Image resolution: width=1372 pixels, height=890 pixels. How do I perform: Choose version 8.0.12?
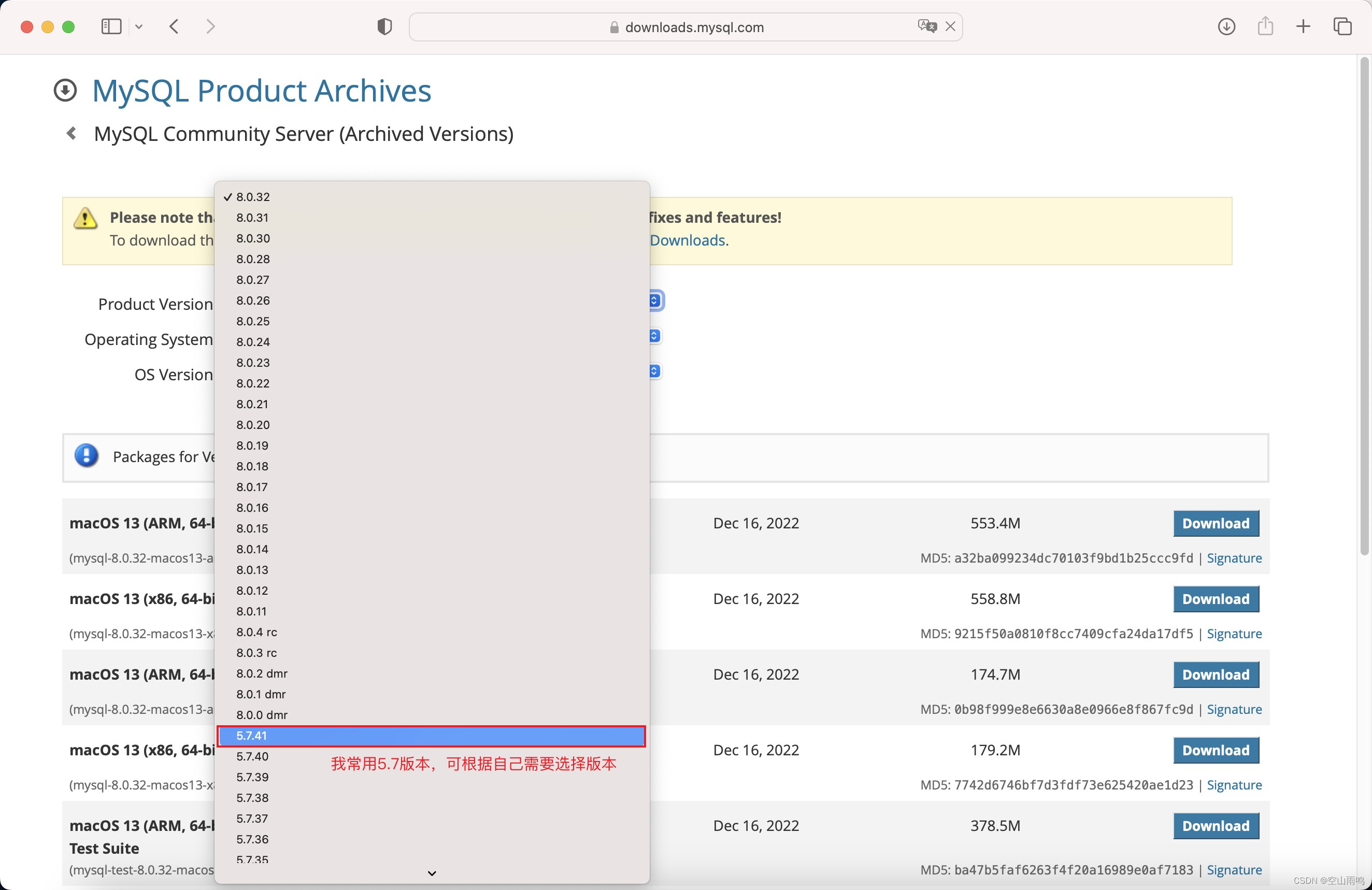(x=432, y=592)
